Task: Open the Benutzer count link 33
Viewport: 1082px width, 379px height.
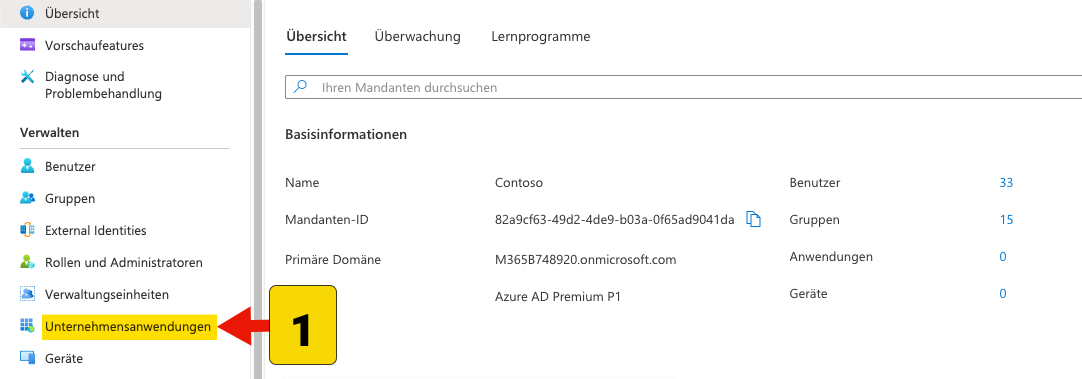Action: (x=1006, y=183)
